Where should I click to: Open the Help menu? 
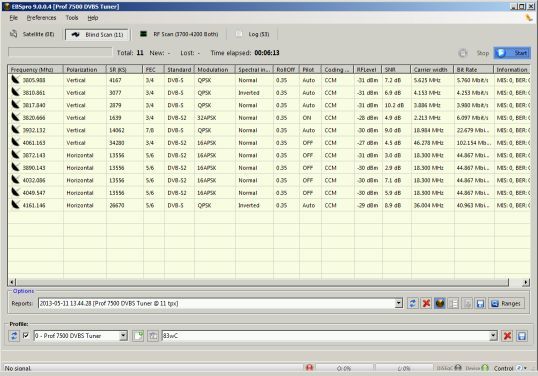[x=93, y=18]
